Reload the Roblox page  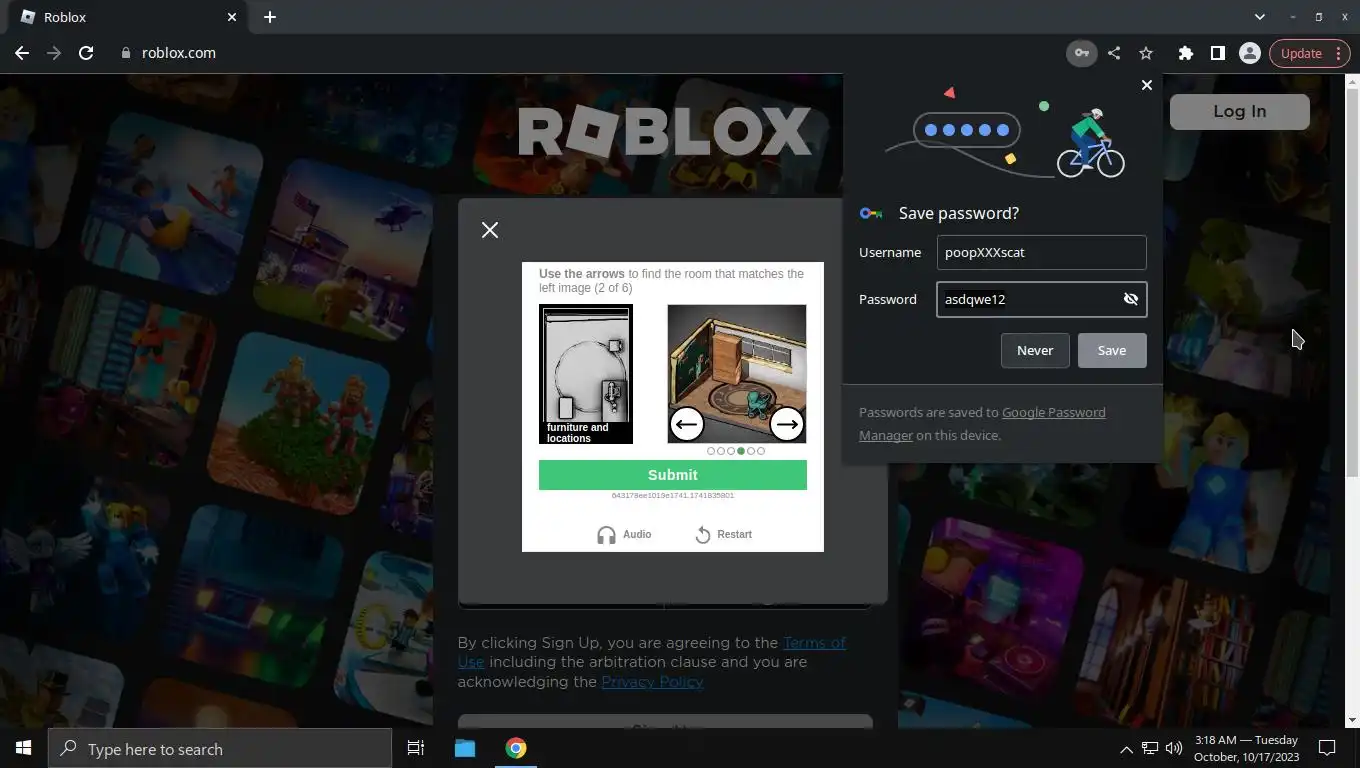[86, 53]
